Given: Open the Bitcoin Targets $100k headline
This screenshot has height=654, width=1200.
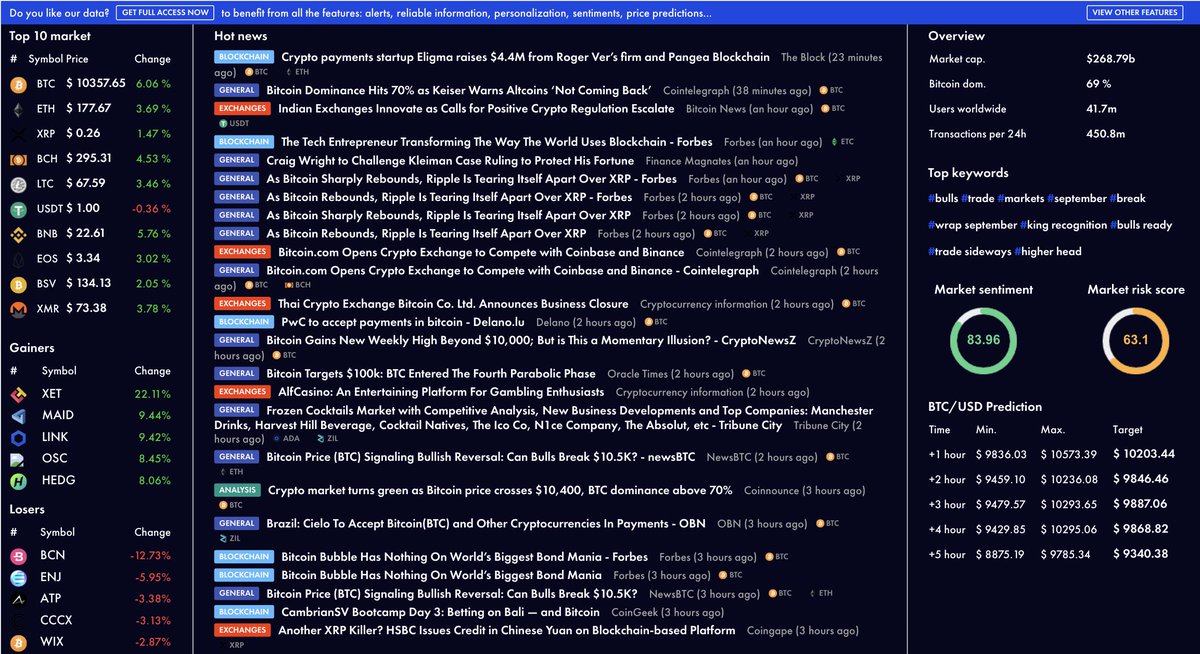Looking at the screenshot, I should (431, 374).
